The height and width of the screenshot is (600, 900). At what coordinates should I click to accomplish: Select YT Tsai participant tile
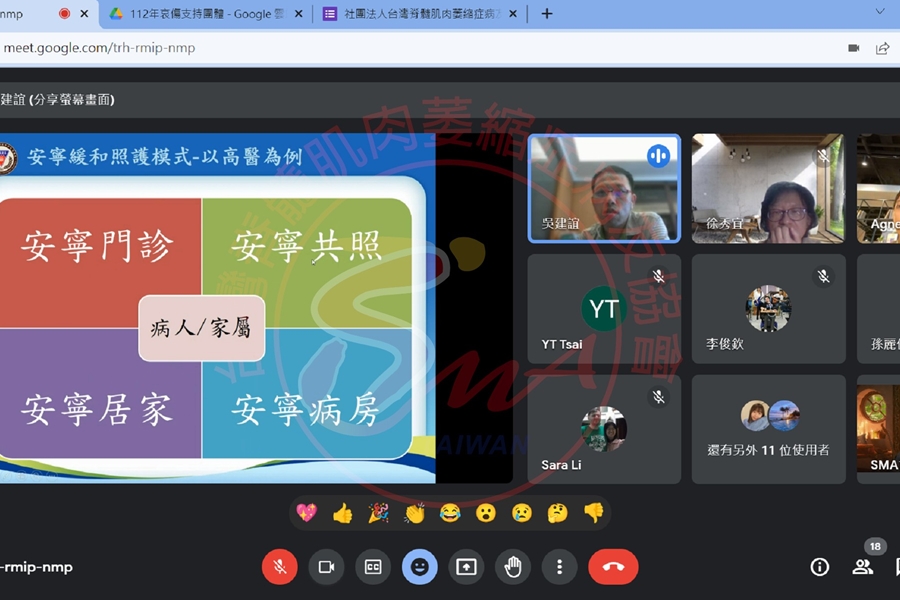click(x=604, y=309)
